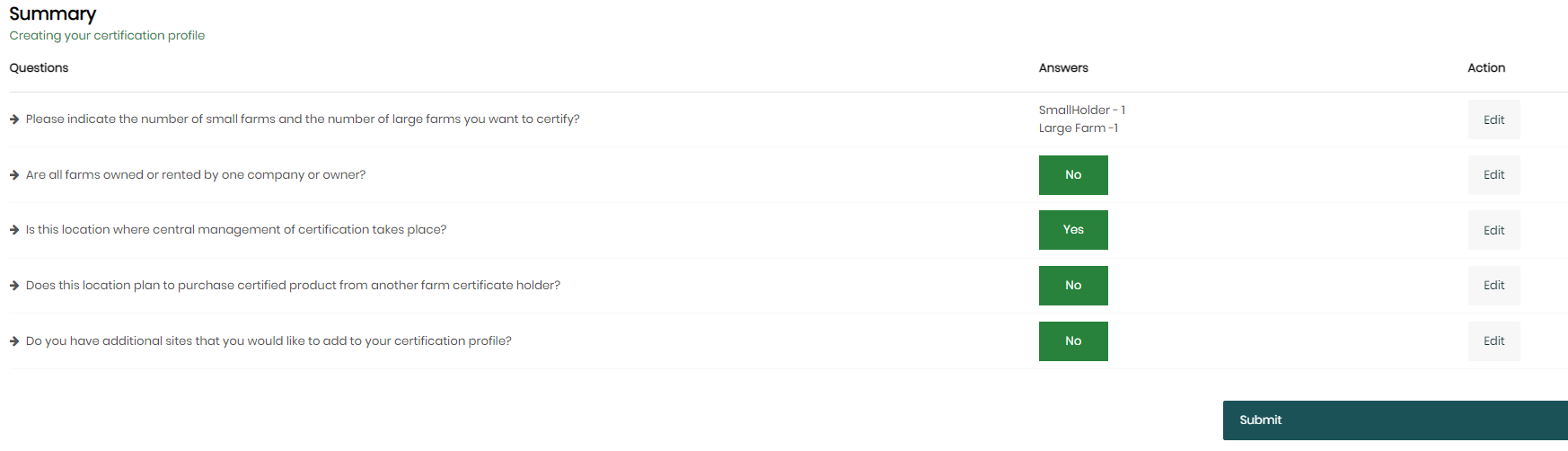Click the green No for purchasing certified product

pos(1073,286)
